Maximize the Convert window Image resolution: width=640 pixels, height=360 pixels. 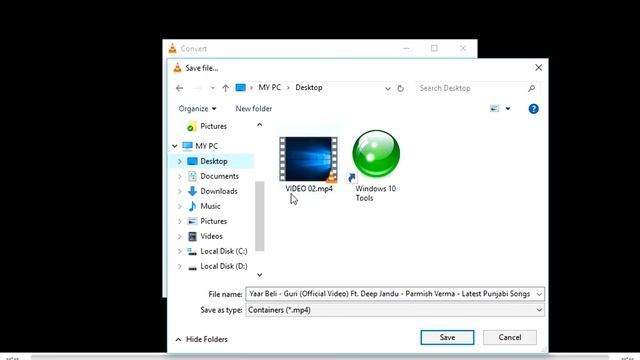coord(434,48)
